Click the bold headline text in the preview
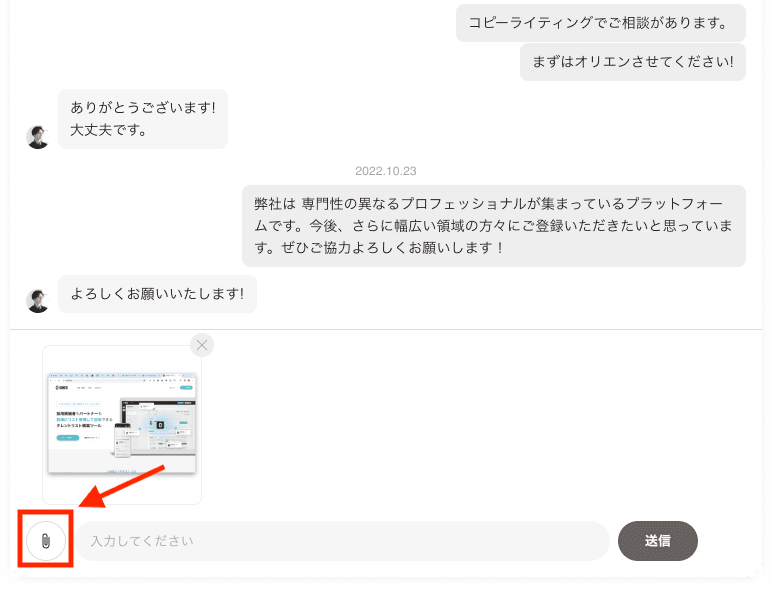 [x=78, y=418]
